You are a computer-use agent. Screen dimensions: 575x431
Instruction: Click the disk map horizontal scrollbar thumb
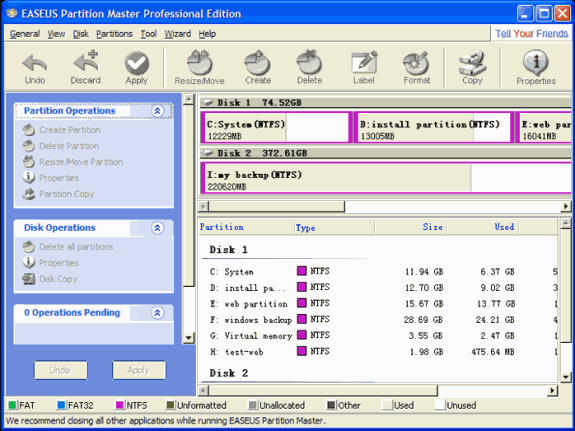coord(276,207)
